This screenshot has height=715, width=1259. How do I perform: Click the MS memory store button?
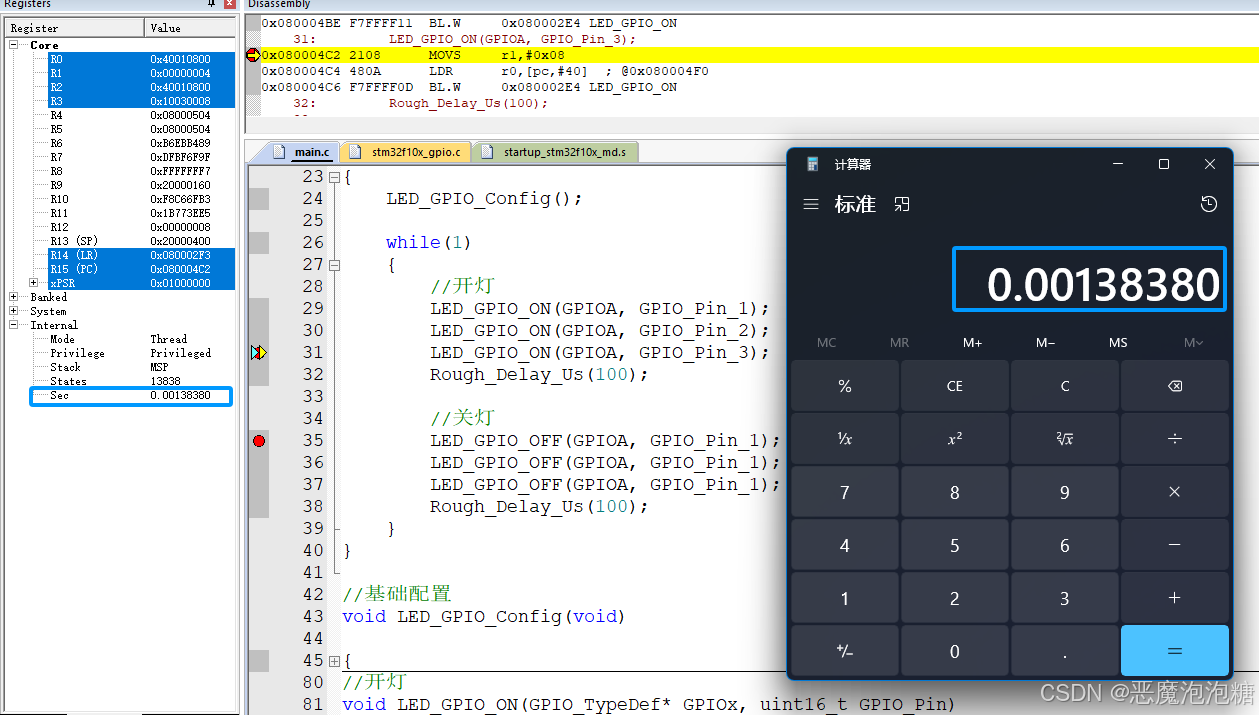pyautogui.click(x=1118, y=343)
